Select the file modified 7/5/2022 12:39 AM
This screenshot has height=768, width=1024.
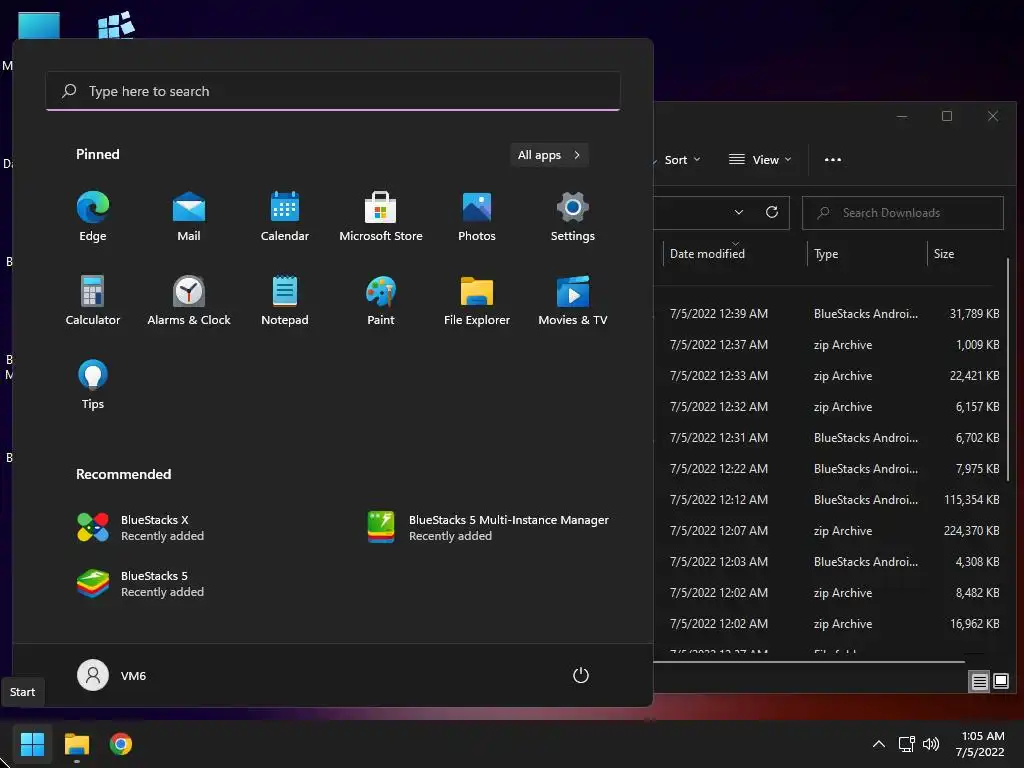pyautogui.click(x=829, y=314)
